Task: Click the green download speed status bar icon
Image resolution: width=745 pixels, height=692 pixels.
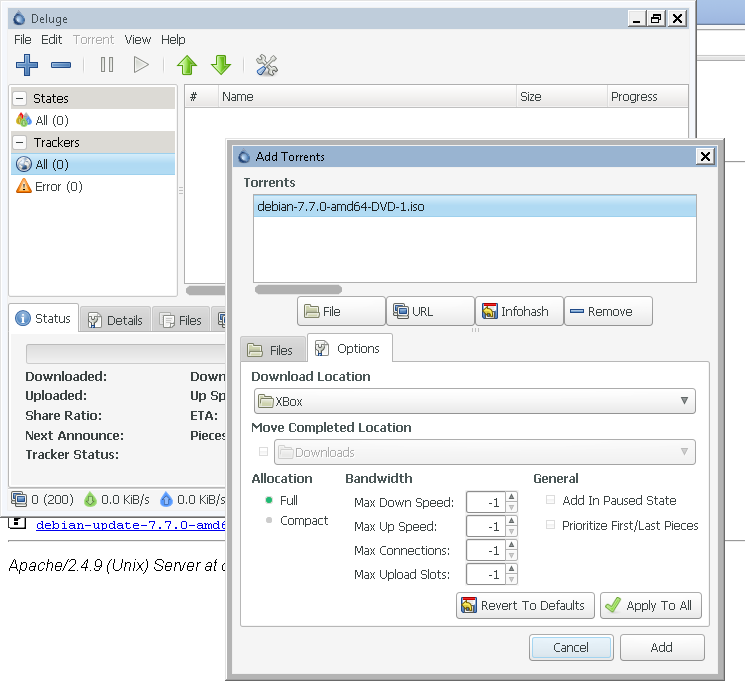Action: pyautogui.click(x=90, y=499)
